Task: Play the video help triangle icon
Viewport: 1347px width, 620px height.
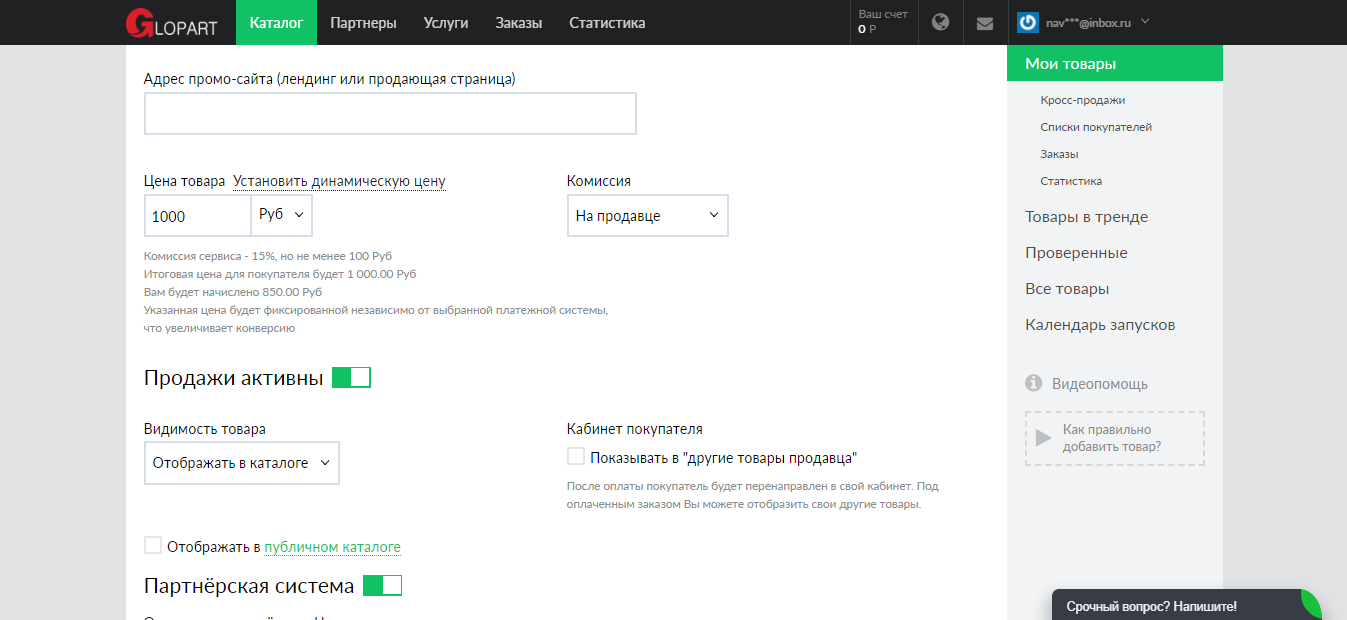Action: point(1043,438)
